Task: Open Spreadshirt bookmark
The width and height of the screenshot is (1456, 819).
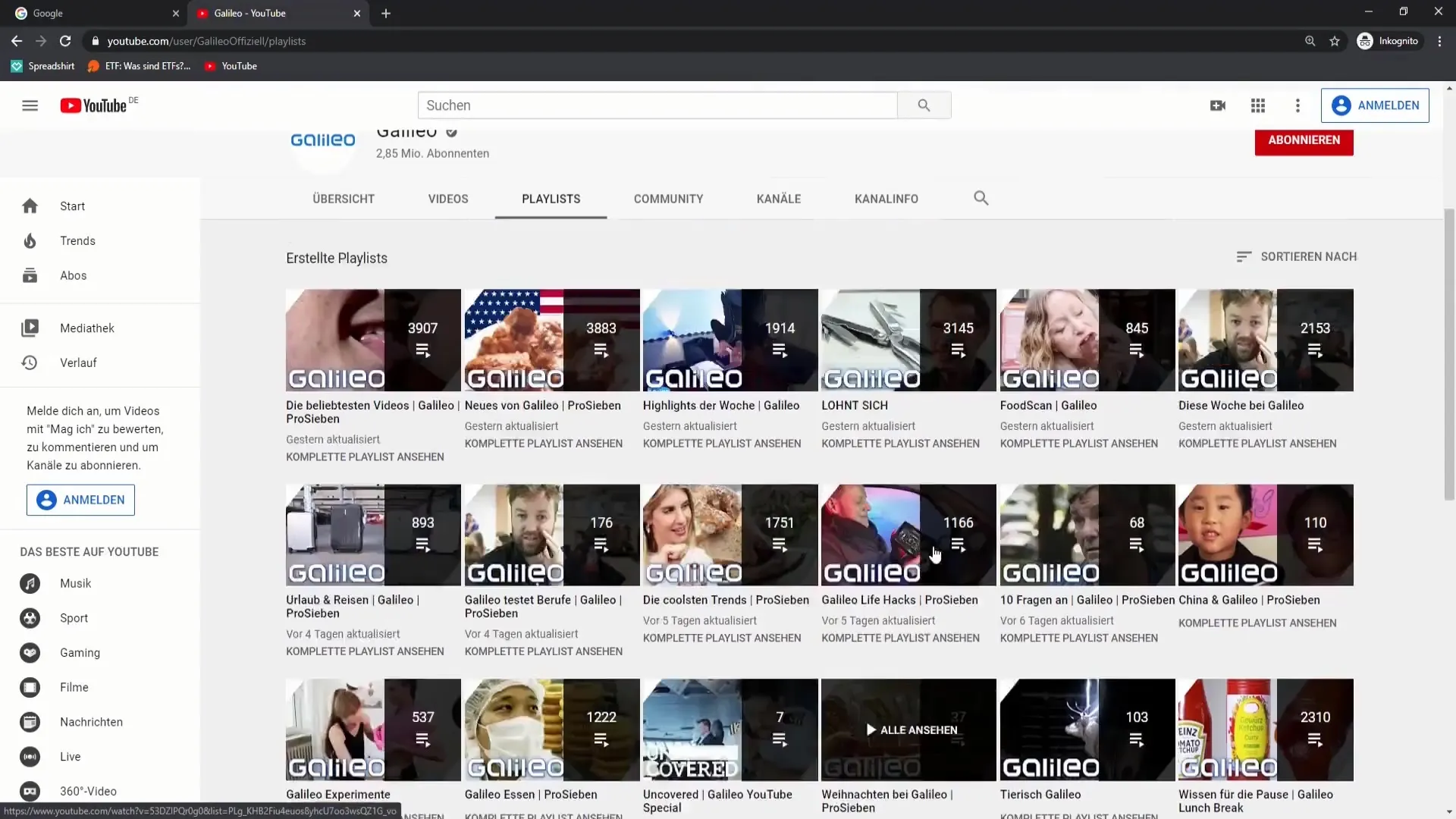Action: tap(43, 66)
